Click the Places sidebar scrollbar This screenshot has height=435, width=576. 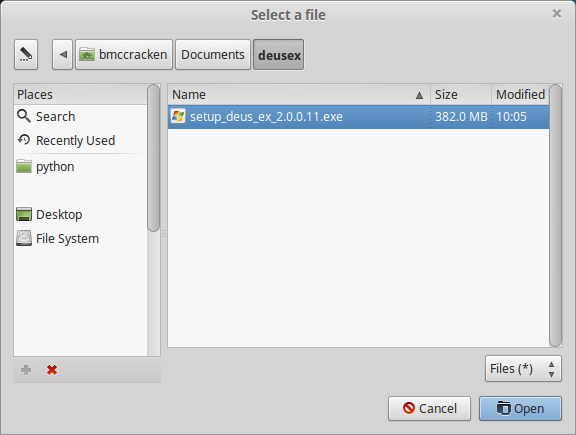coord(153,158)
